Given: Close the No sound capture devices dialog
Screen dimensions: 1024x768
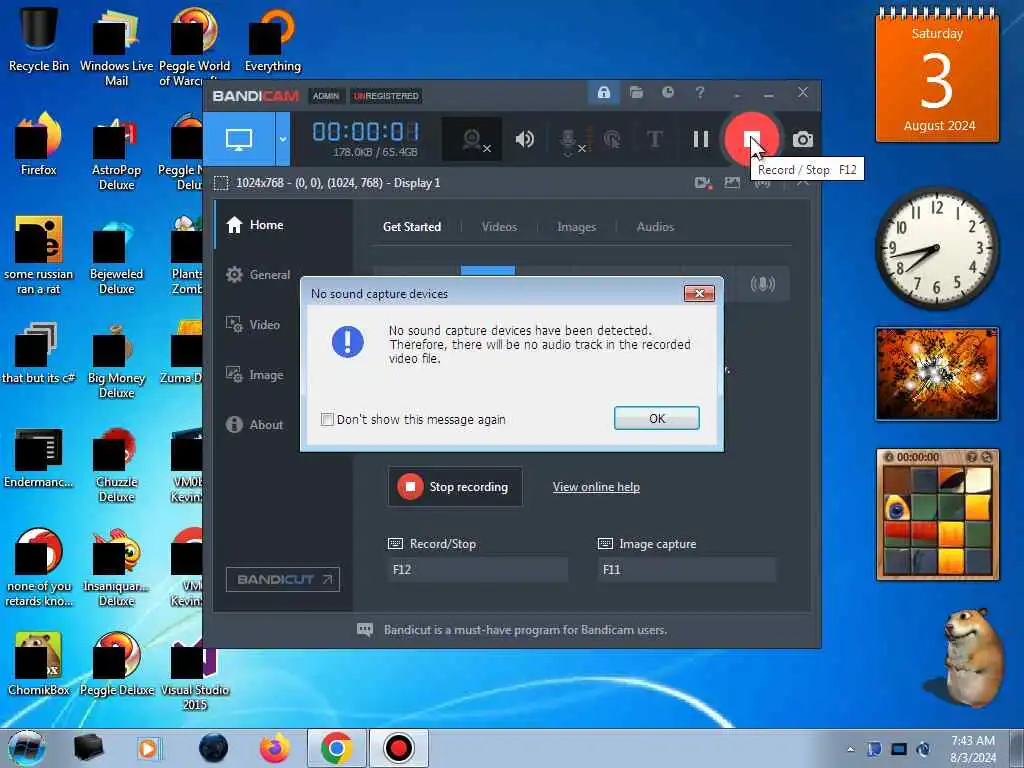Looking at the screenshot, I should point(699,293).
